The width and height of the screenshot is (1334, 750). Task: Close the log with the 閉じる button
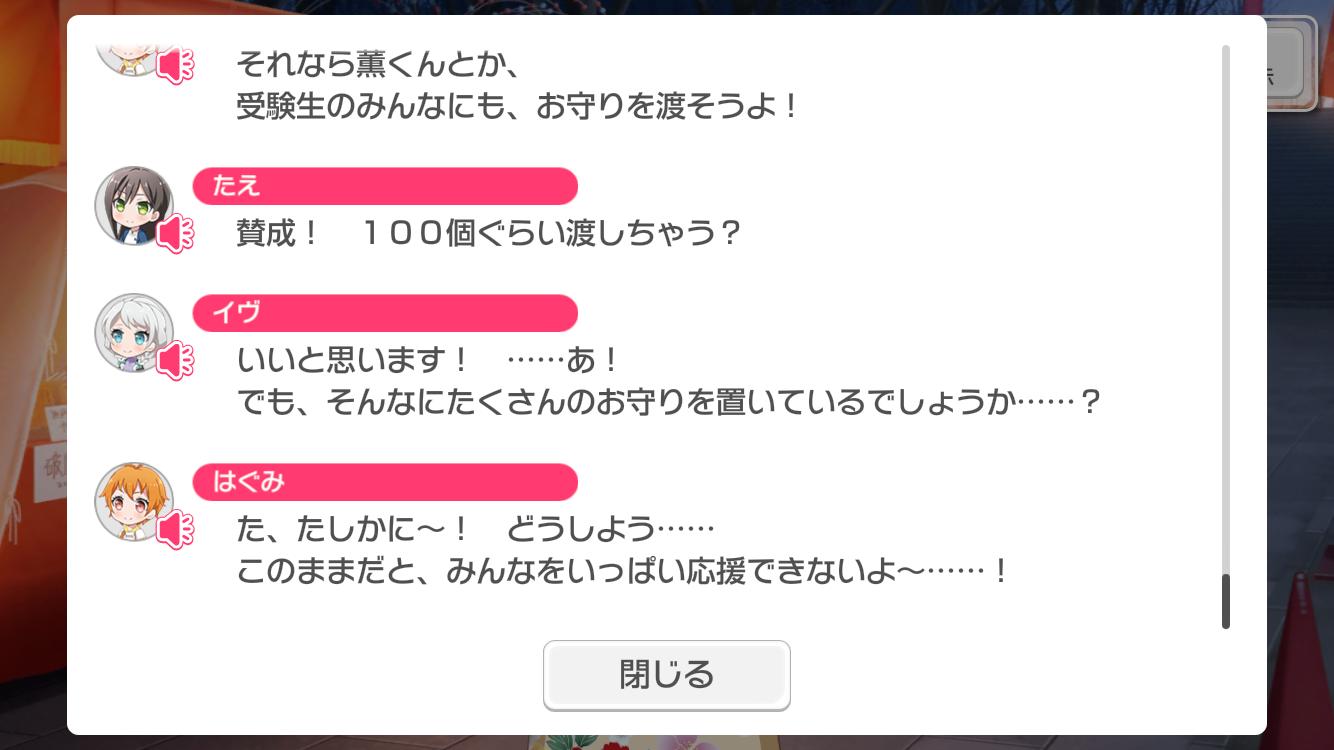(667, 675)
